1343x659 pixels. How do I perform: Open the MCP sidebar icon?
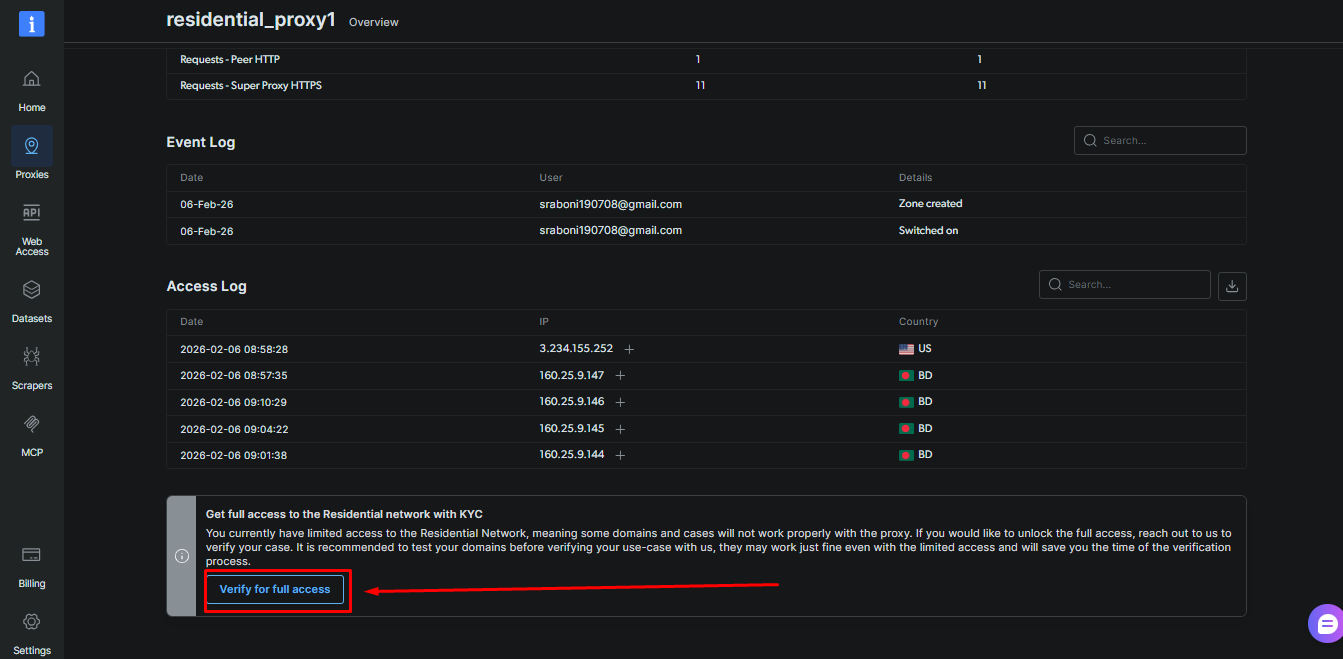tap(32, 424)
